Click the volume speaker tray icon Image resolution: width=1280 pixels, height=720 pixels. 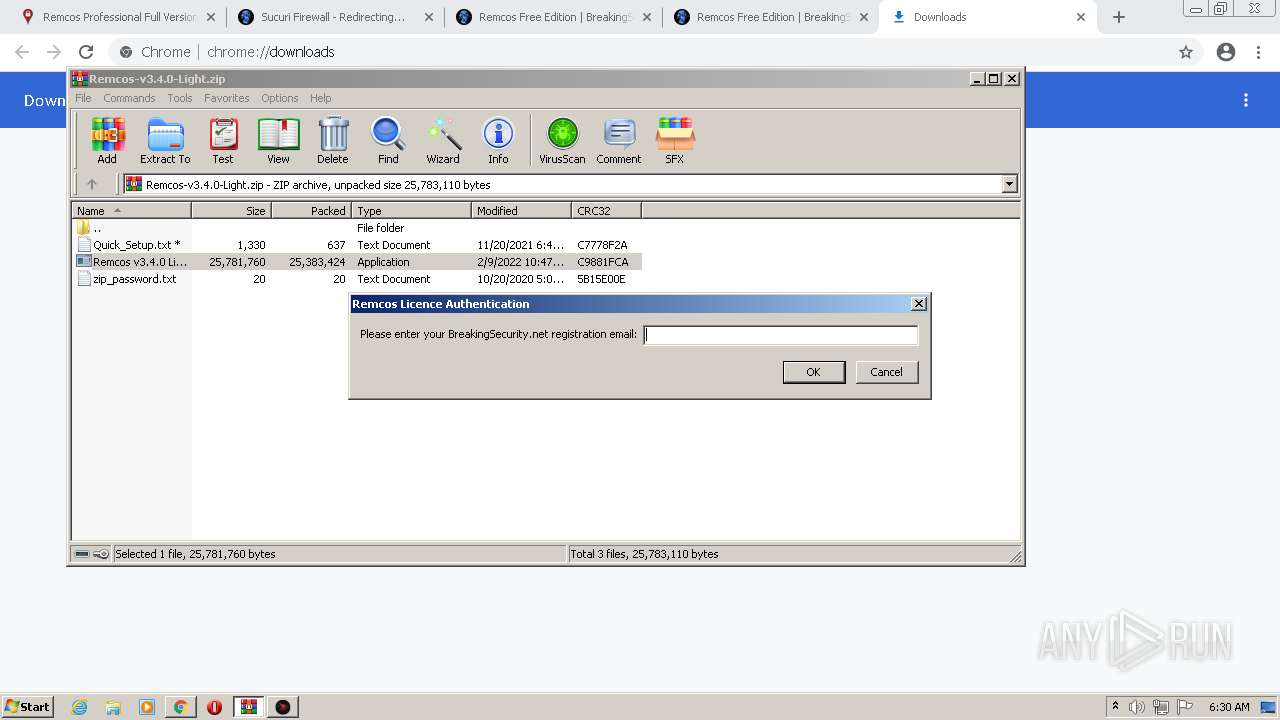point(1137,707)
